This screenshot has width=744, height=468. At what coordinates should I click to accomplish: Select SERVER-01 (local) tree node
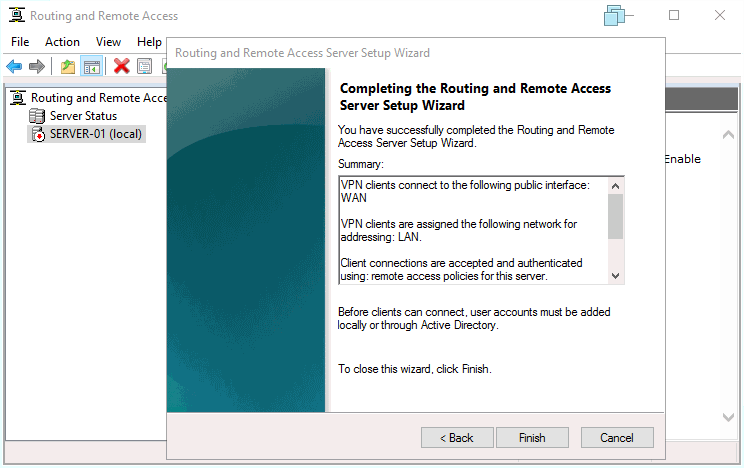(x=96, y=134)
